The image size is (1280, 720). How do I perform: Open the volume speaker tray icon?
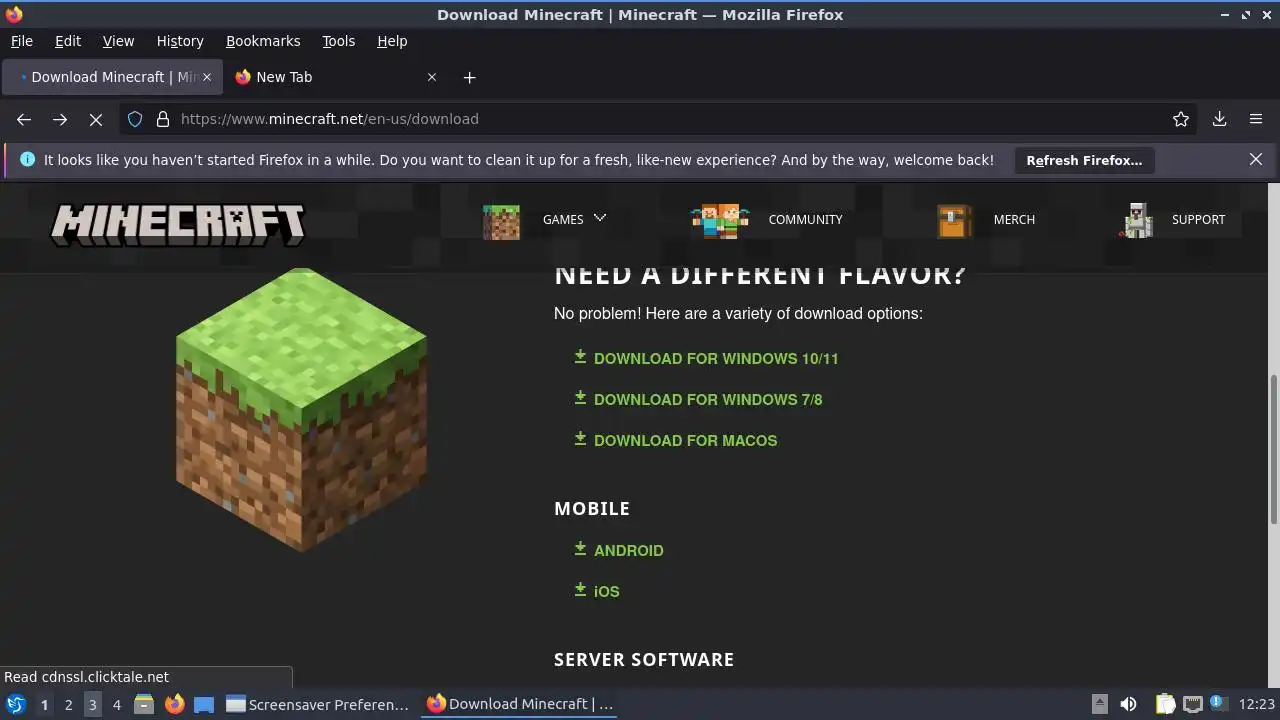1129,705
